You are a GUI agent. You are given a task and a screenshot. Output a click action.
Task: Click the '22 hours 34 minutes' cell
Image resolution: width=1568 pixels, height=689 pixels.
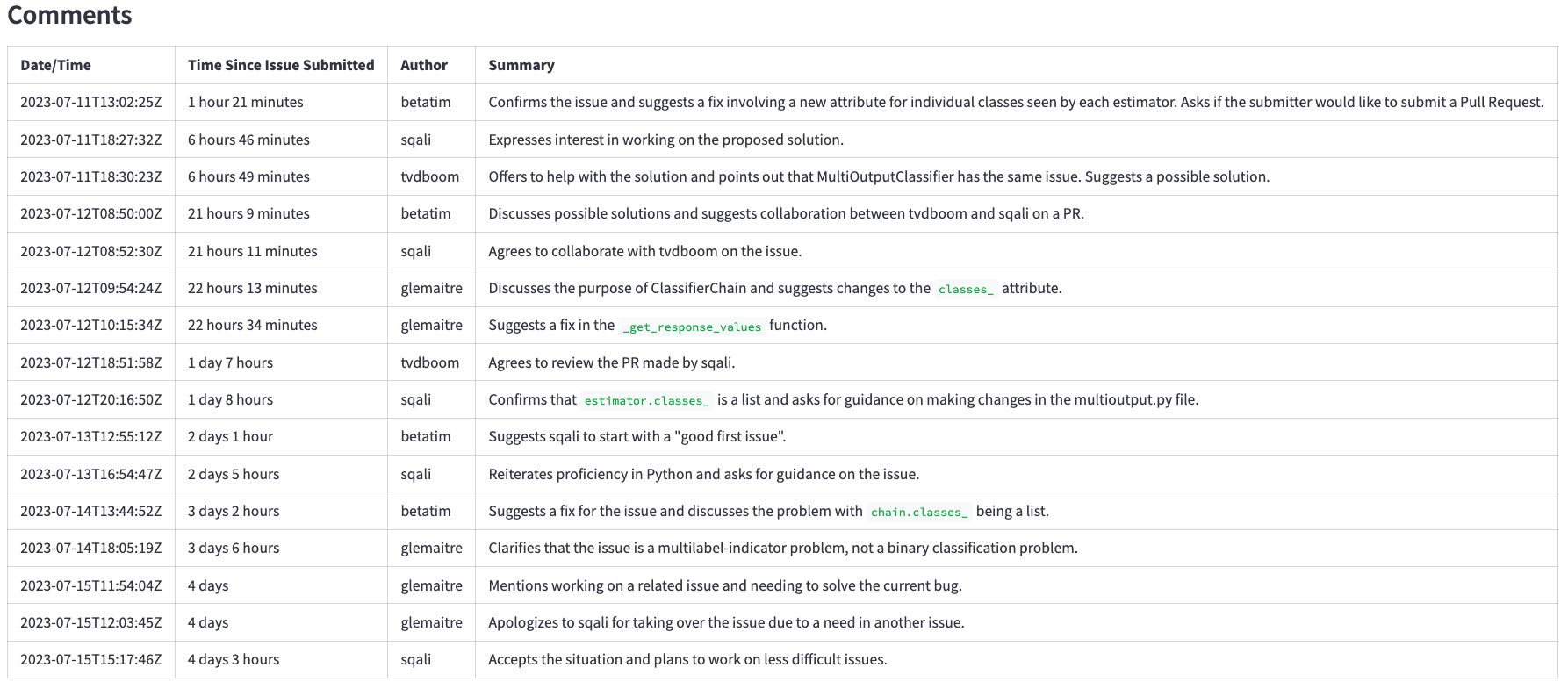253,325
